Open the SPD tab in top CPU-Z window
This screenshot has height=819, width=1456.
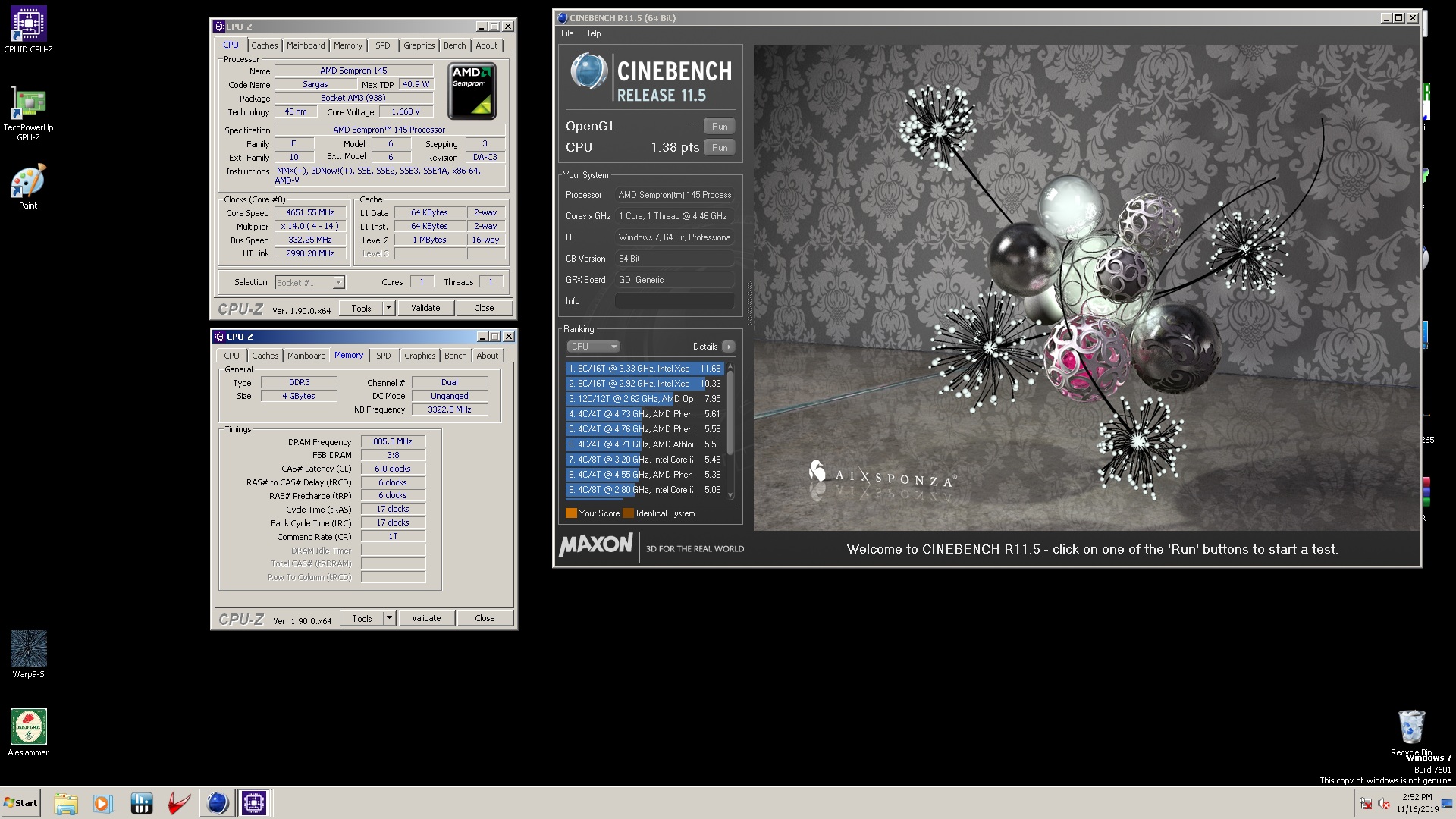pos(383,45)
